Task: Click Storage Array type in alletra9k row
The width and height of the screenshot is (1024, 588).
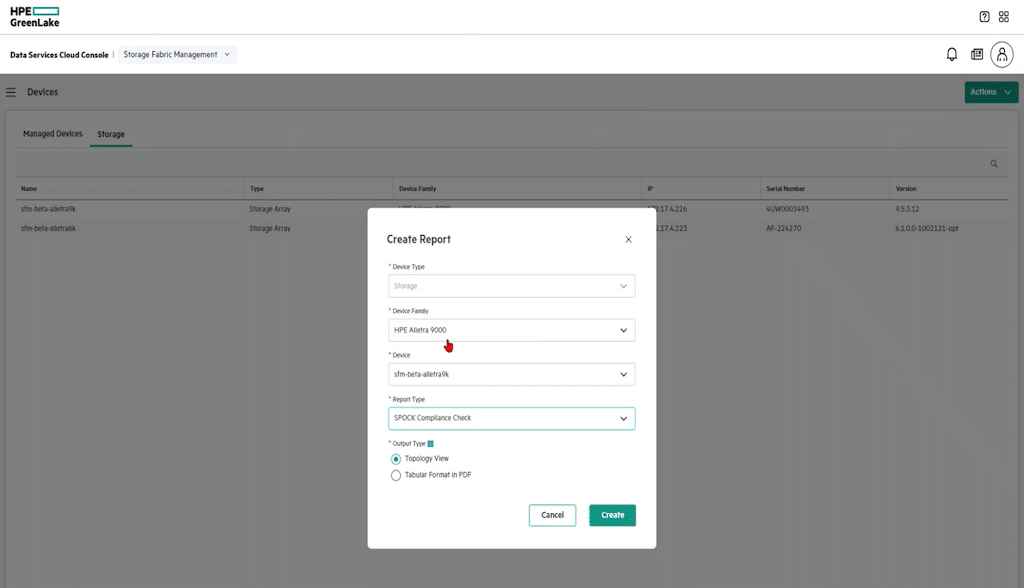Action: tap(270, 209)
